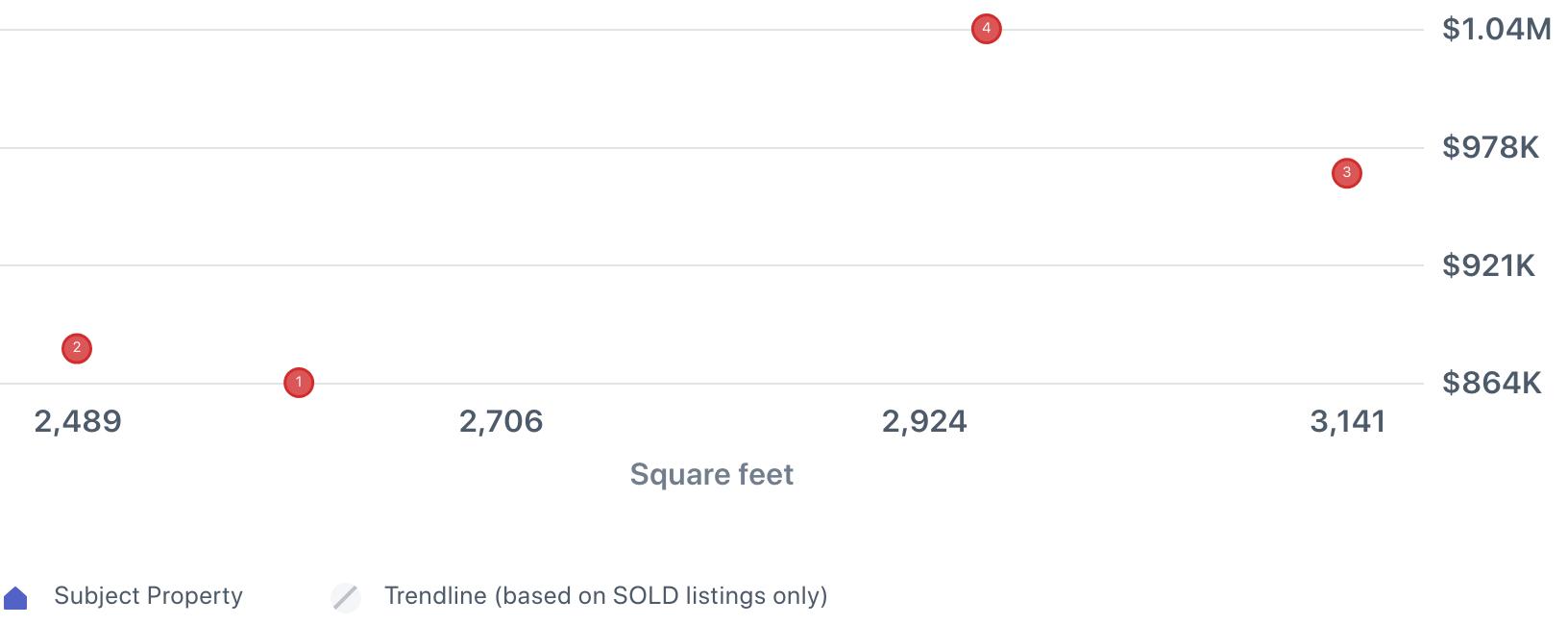Click the 2,924 square feet label

click(x=924, y=421)
